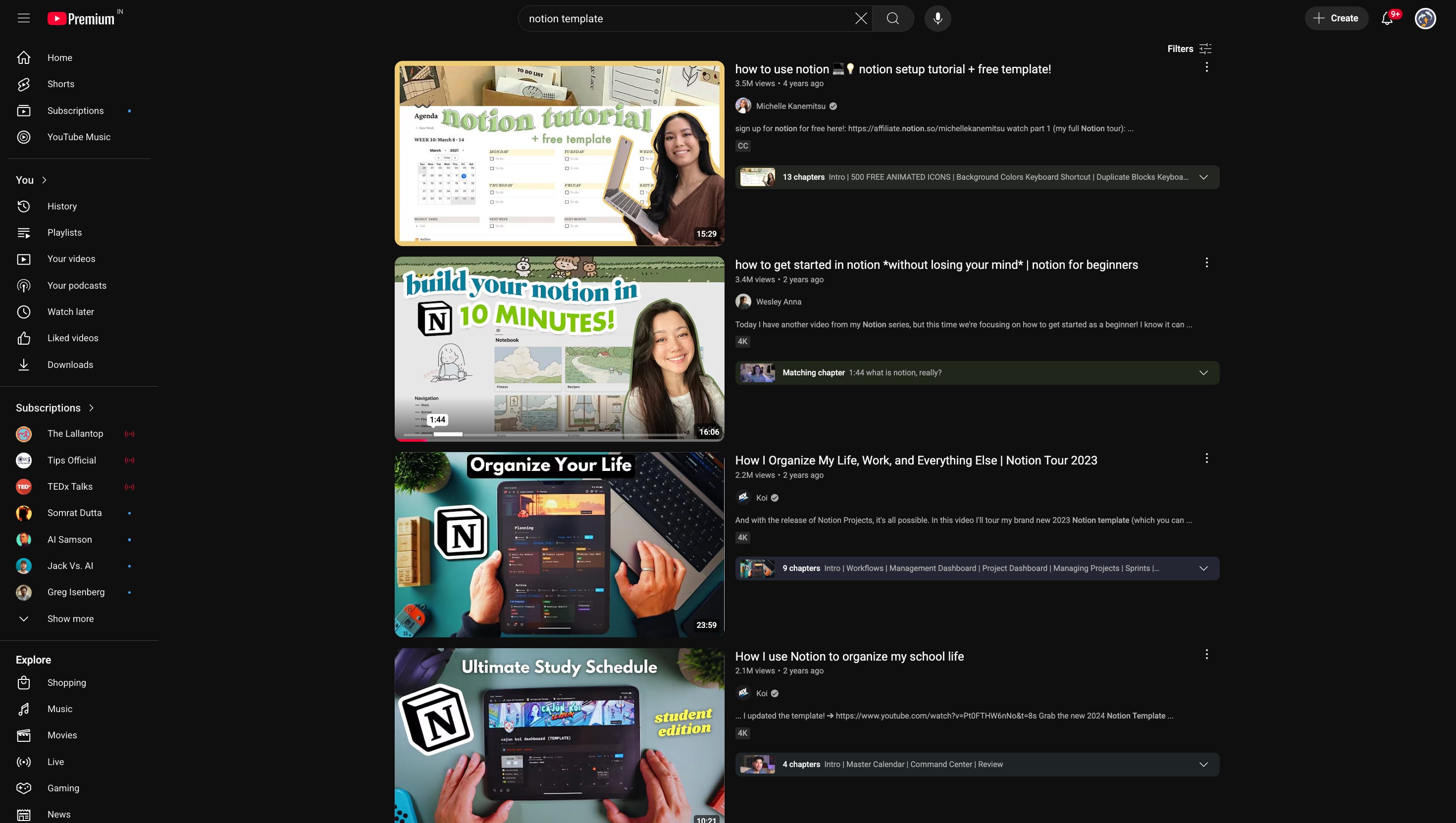Click the search magnifier button
This screenshot has height=823, width=1456.
click(892, 18)
